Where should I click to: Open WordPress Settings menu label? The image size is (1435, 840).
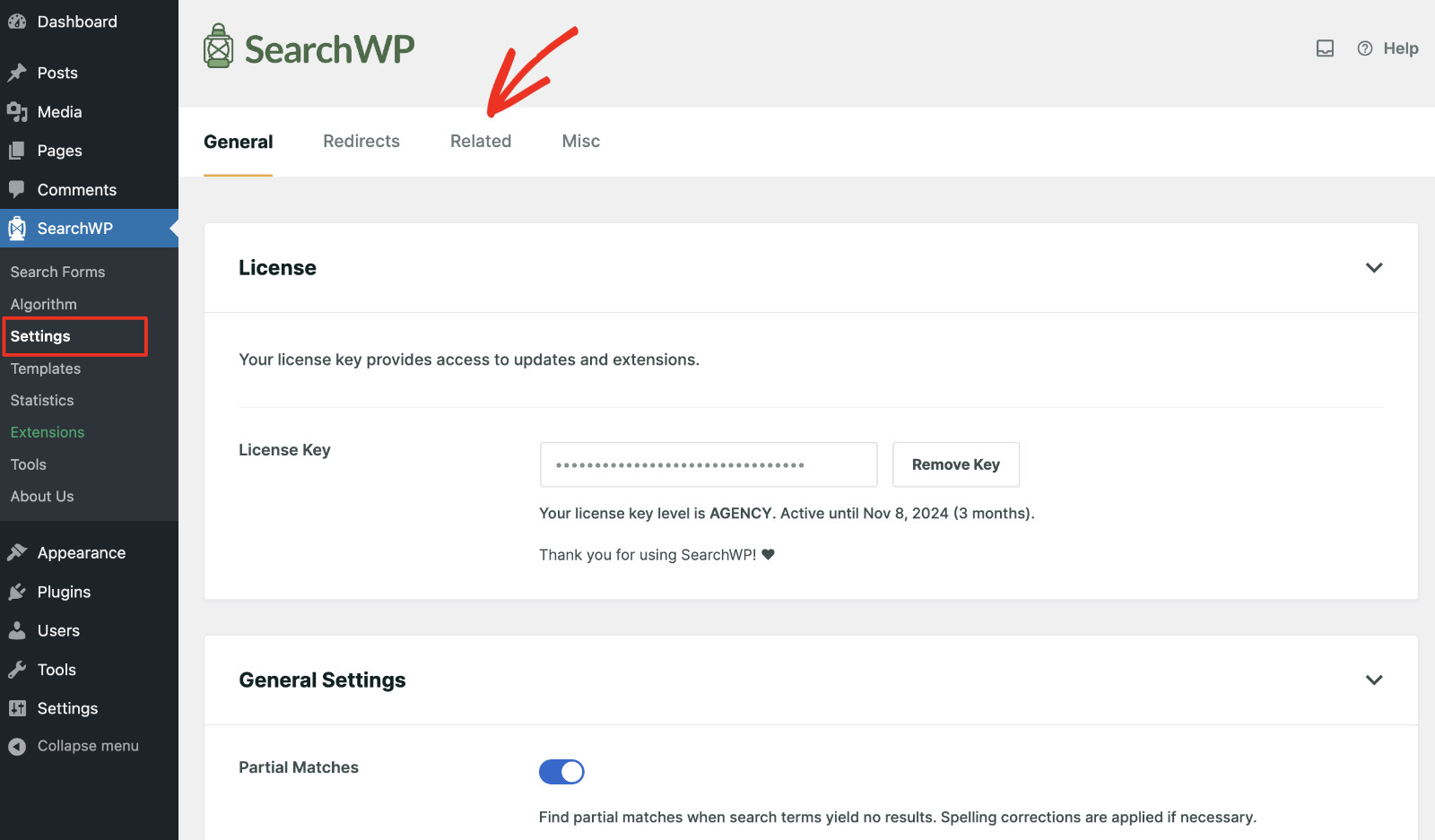pos(67,708)
